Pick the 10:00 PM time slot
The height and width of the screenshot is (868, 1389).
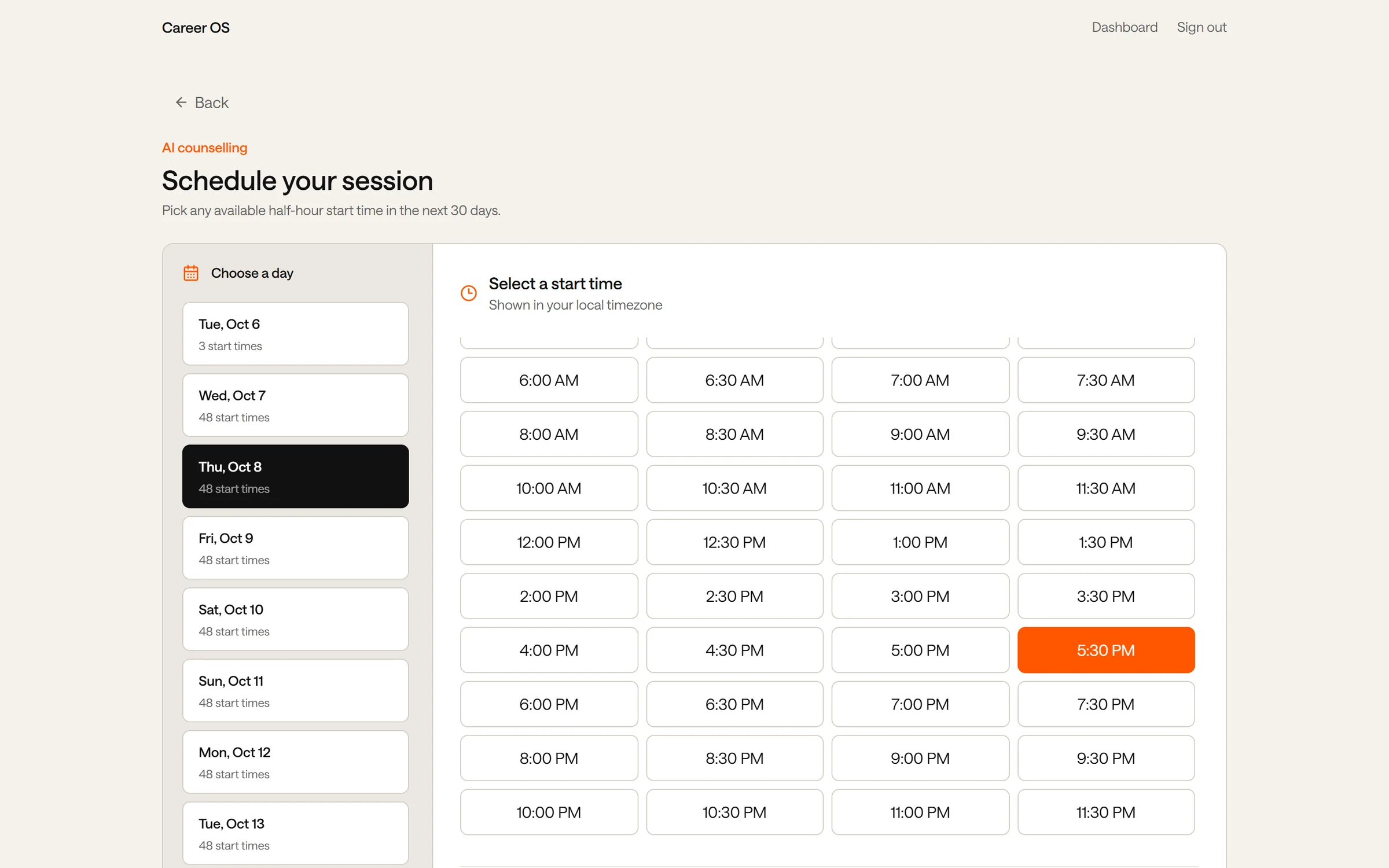[x=549, y=812]
